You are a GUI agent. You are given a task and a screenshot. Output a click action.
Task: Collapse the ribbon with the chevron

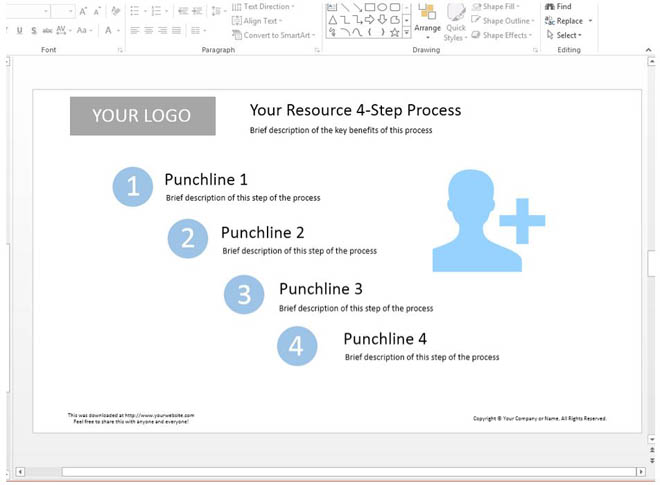[648, 50]
